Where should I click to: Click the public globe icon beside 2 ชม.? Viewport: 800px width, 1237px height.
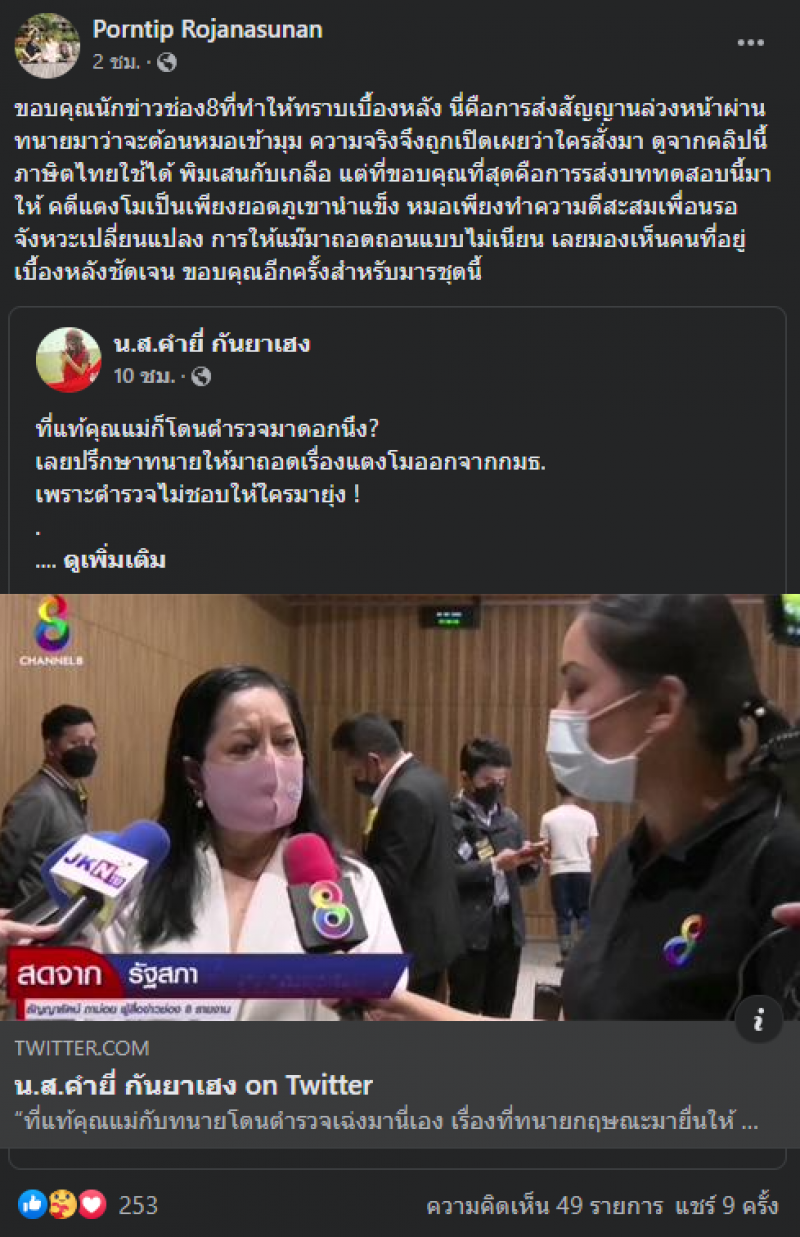click(x=167, y=63)
